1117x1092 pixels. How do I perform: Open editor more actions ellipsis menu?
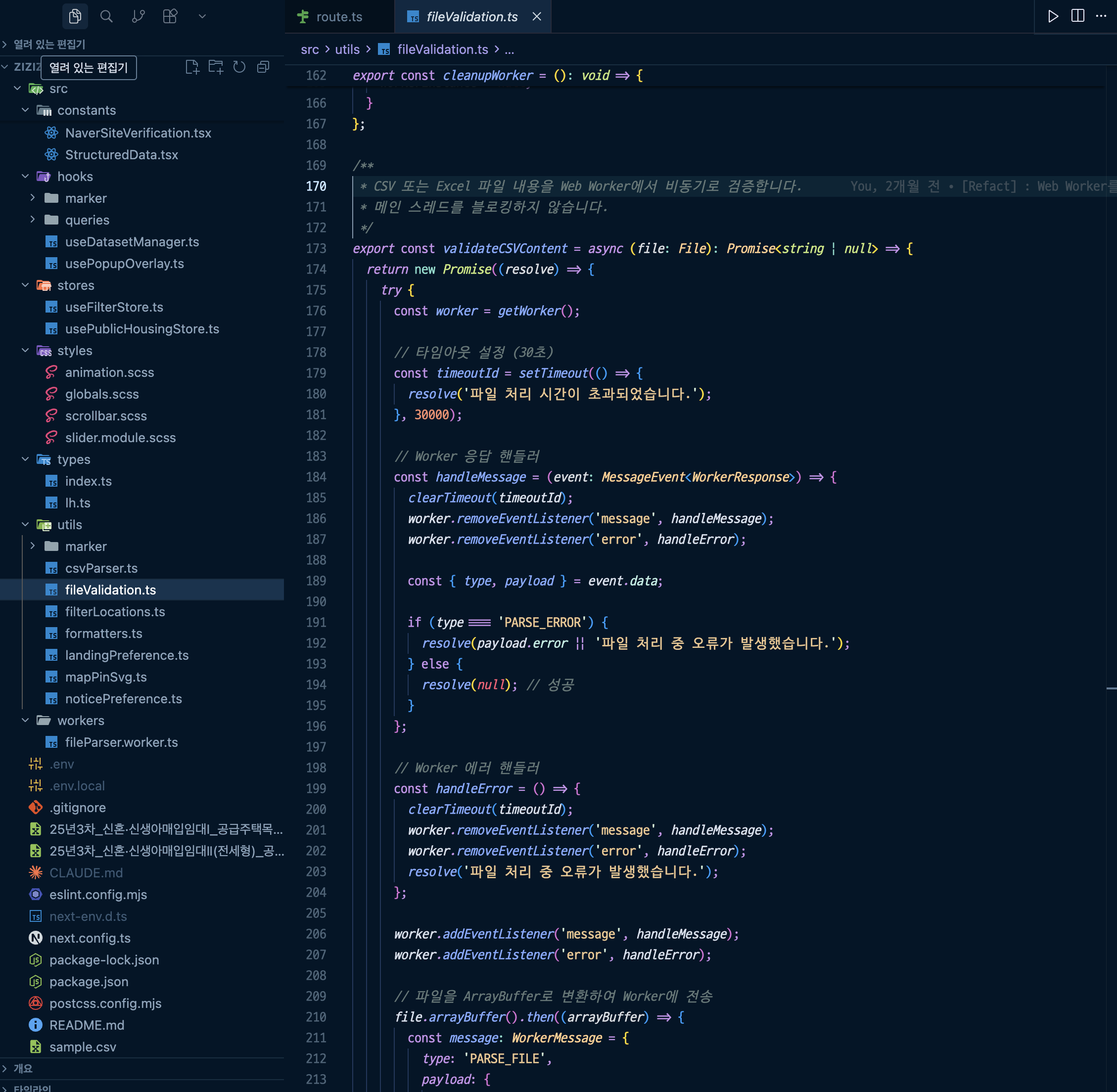(x=1101, y=16)
